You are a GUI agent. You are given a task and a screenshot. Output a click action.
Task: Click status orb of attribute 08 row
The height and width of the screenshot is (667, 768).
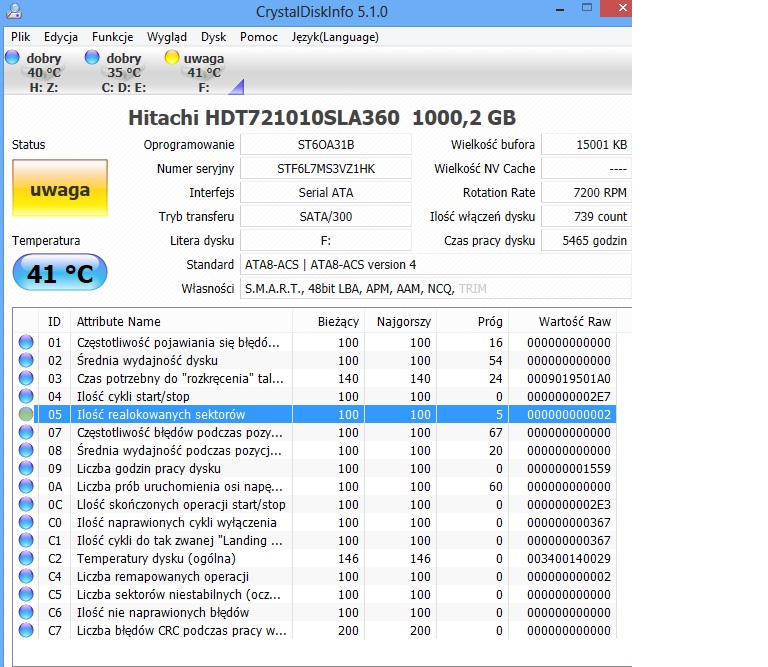point(26,450)
